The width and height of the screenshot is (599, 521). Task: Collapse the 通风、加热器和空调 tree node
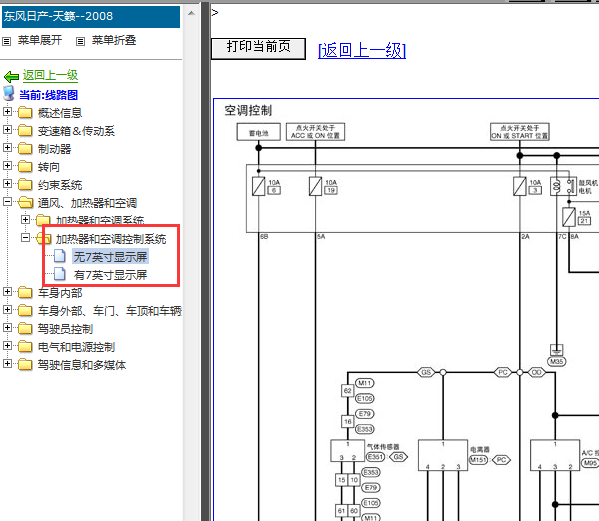pyautogui.click(x=7, y=202)
